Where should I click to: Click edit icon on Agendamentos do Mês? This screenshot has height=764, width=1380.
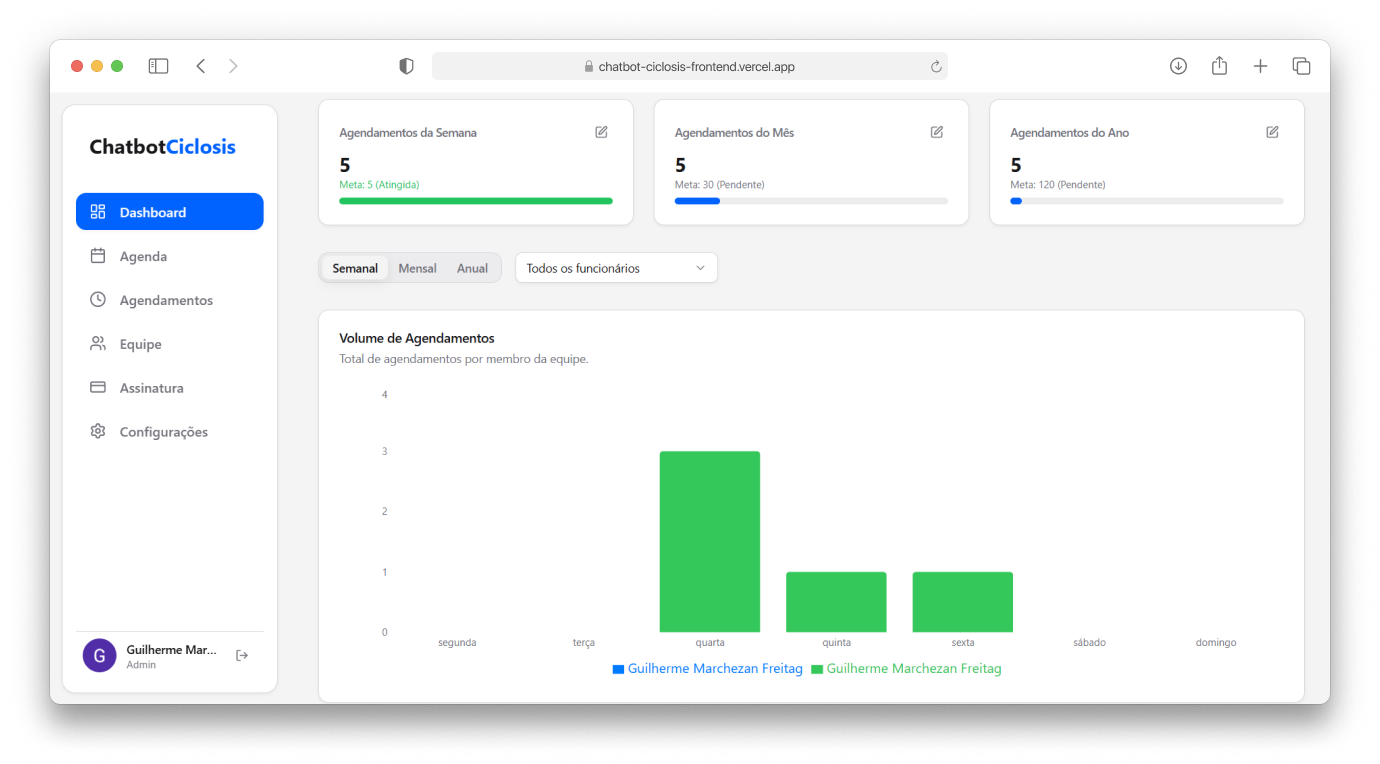pyautogui.click(x=937, y=132)
